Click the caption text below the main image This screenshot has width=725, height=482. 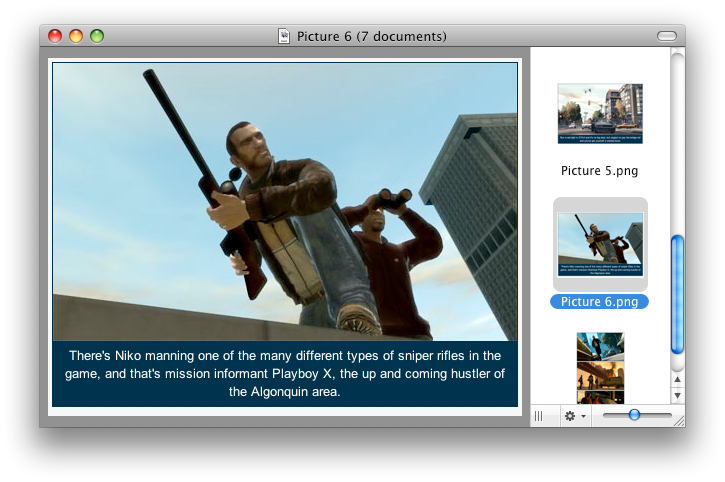point(285,374)
